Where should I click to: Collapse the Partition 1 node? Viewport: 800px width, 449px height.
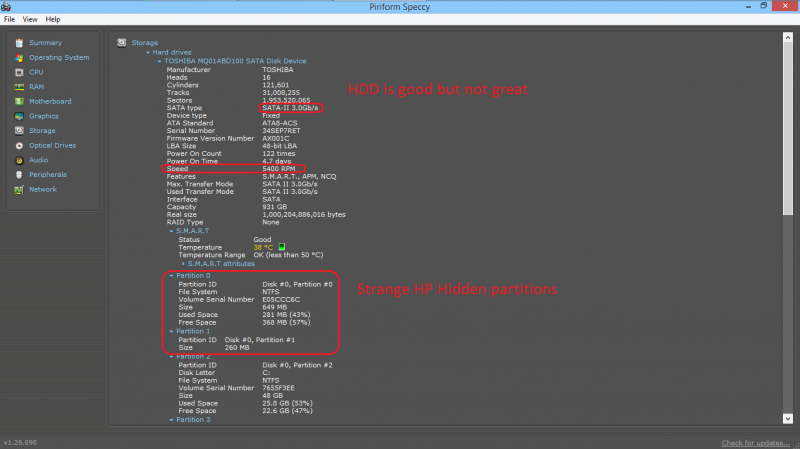[x=171, y=332]
